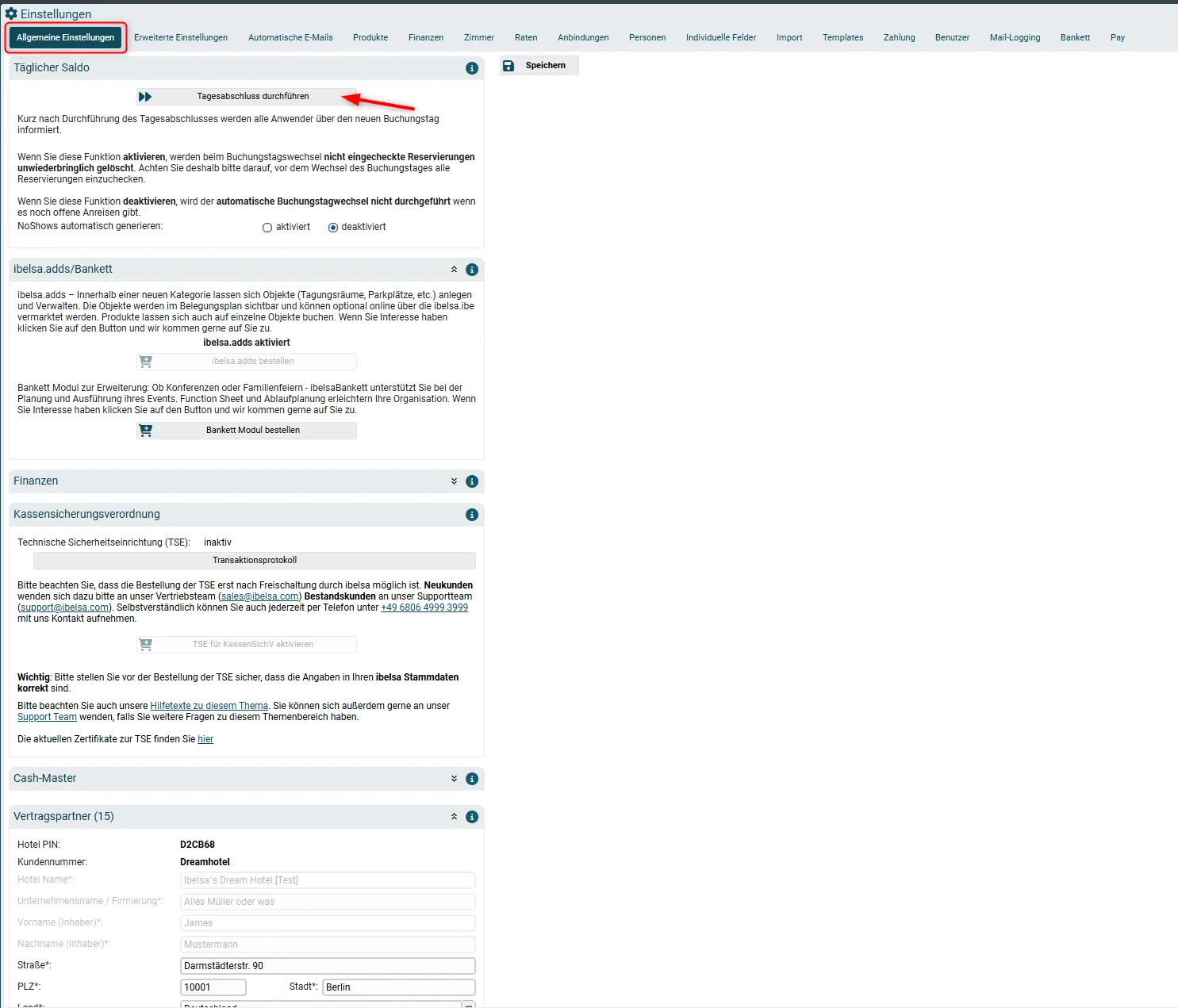Click Bankett Modul bestellen button
Viewport: 1178px width, 1008px height.
coord(247,430)
